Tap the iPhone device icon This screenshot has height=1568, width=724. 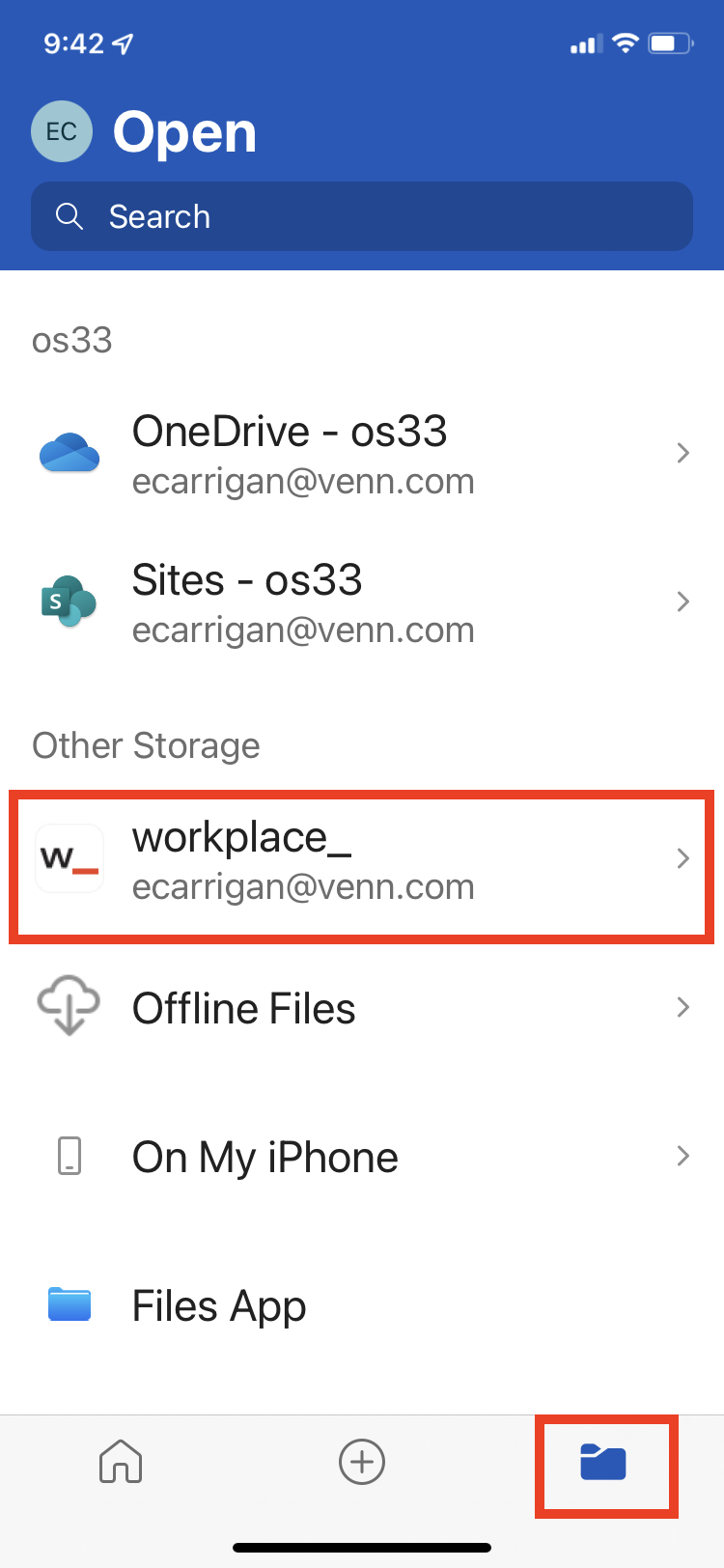click(70, 1156)
